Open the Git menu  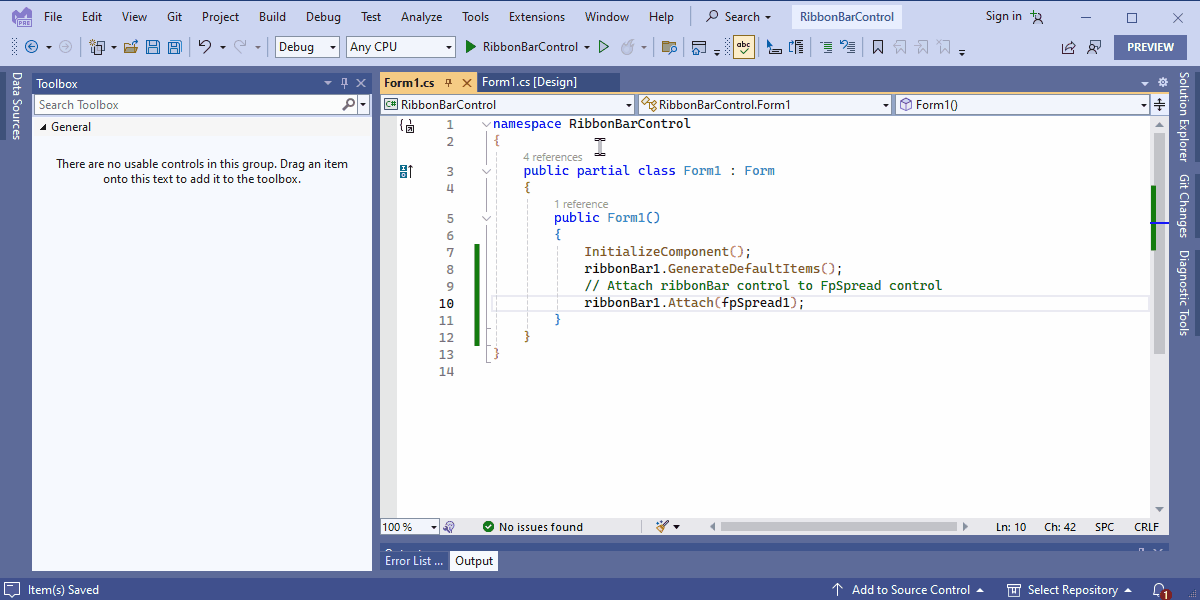pyautogui.click(x=174, y=16)
